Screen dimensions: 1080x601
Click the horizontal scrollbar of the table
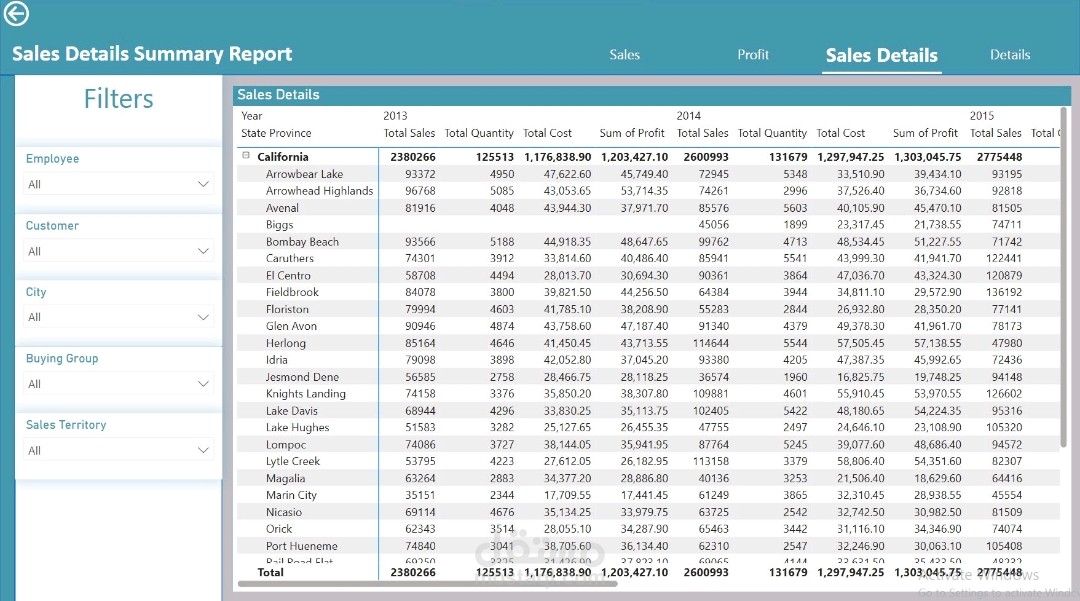tap(427, 583)
